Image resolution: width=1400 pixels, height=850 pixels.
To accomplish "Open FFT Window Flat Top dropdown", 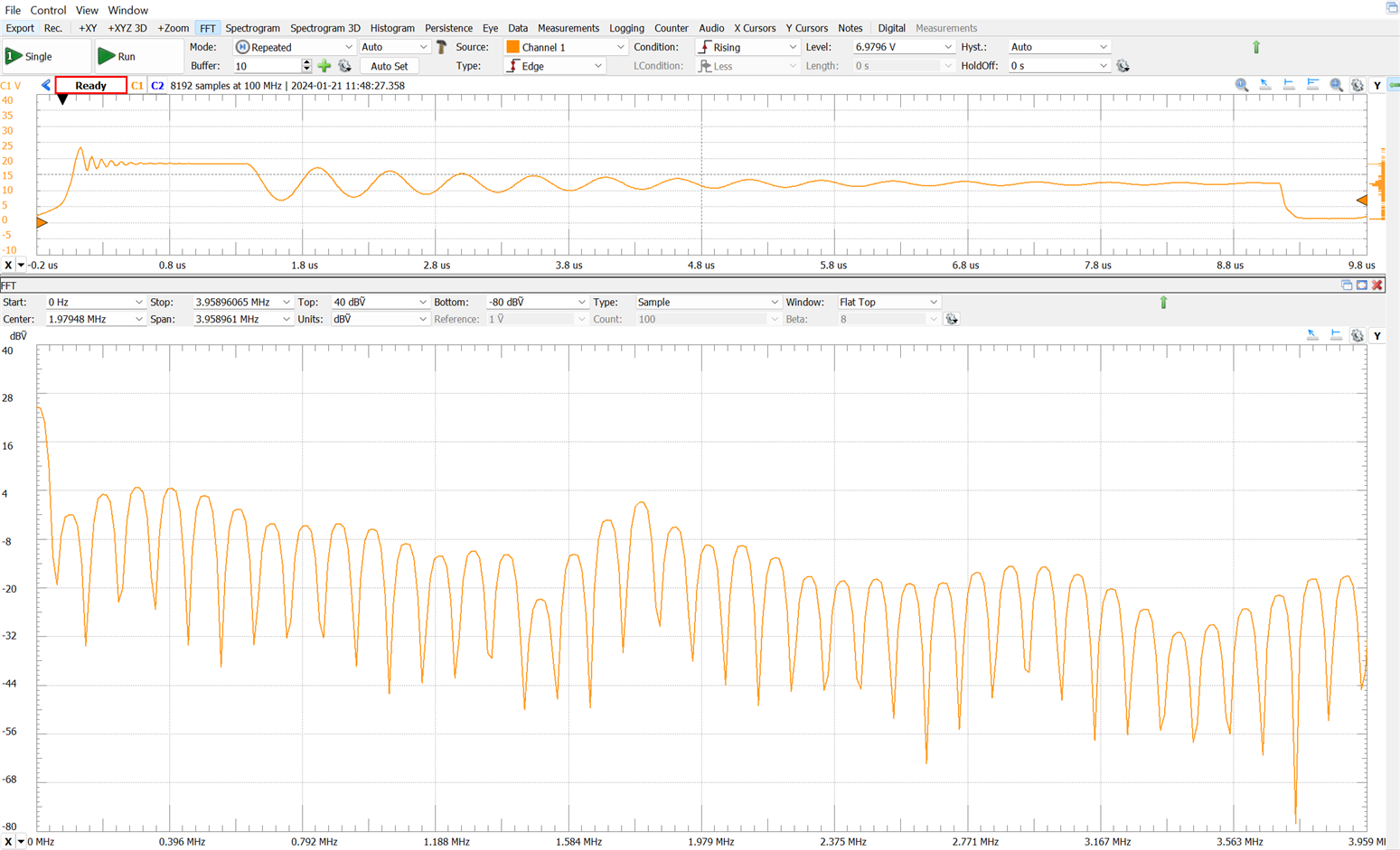I will (888, 303).
